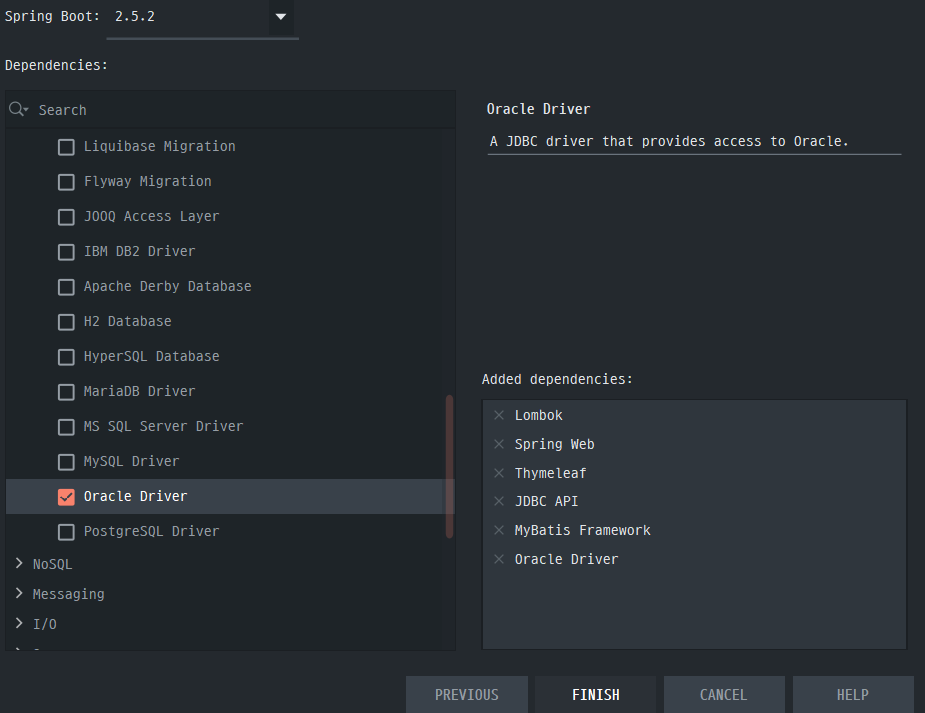925x713 pixels.
Task: Expand the Messaging category
Action: (19, 593)
